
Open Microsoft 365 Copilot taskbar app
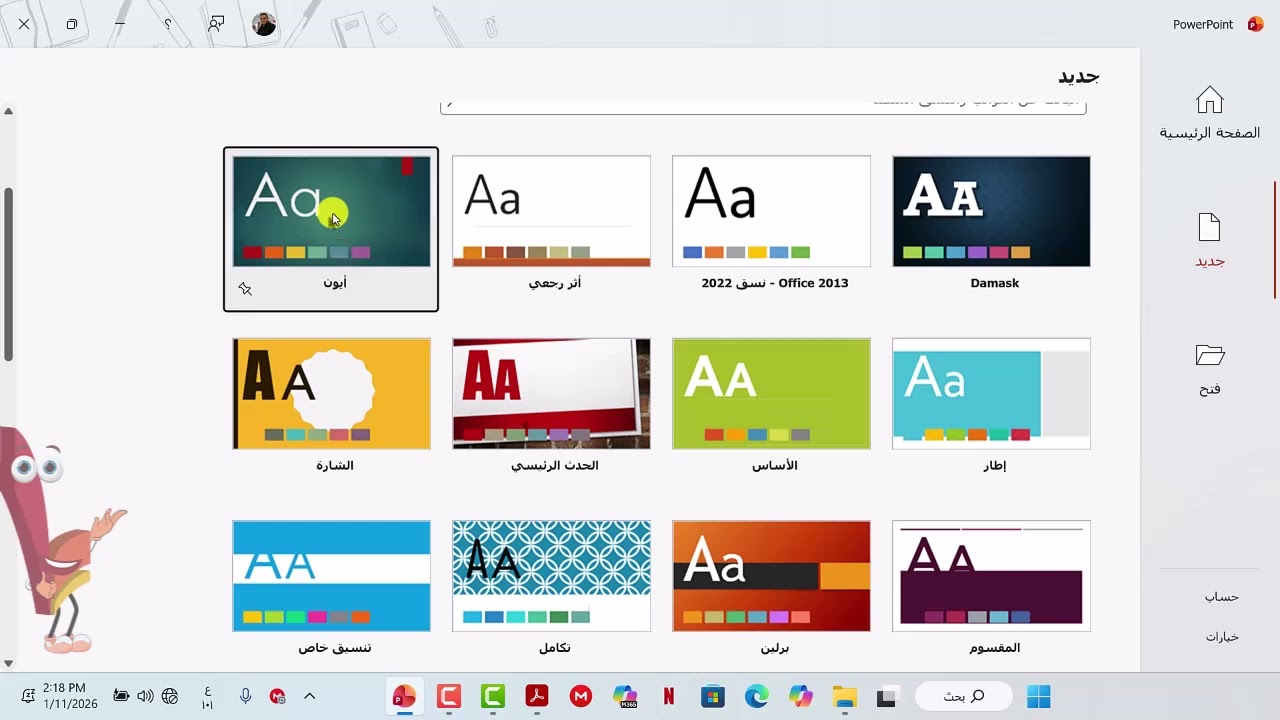click(625, 697)
